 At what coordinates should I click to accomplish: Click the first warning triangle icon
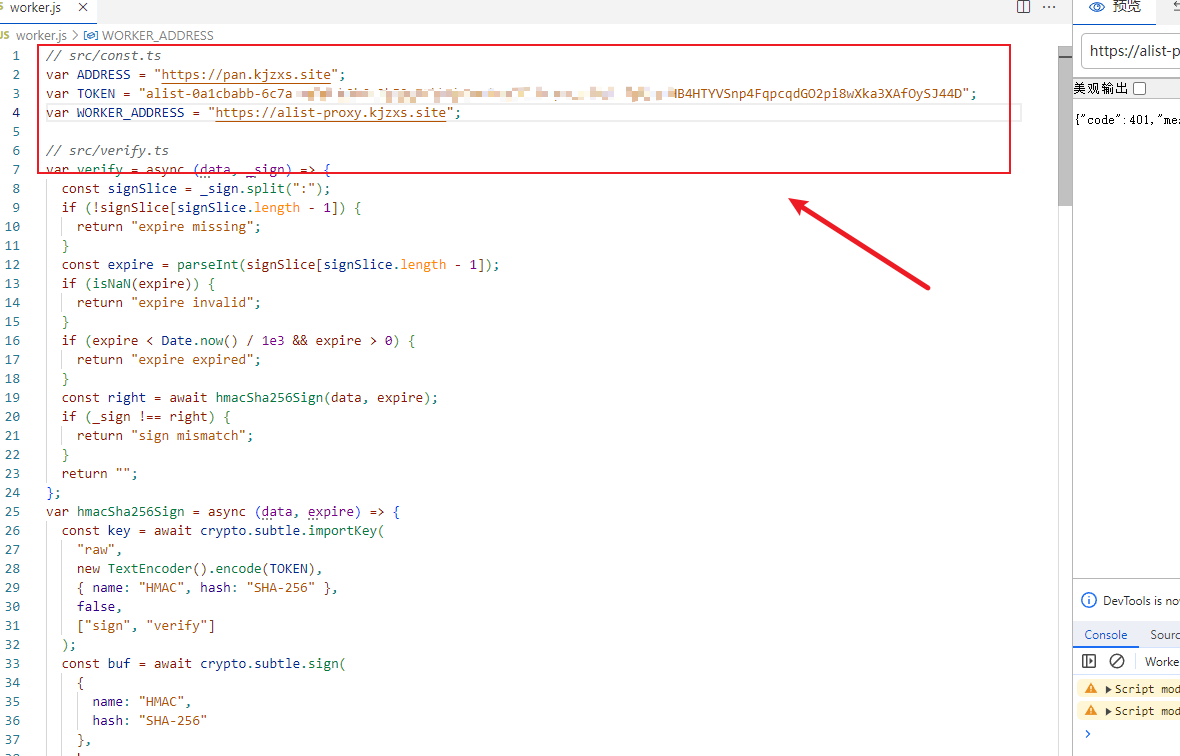tap(1091, 689)
